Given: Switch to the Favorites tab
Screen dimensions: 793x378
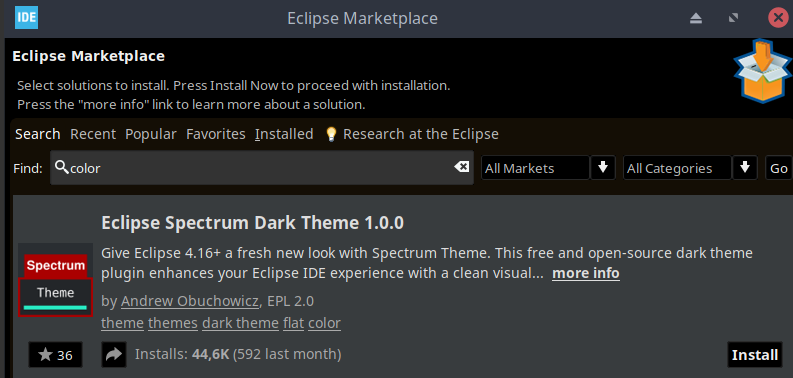Looking at the screenshot, I should pos(216,134).
